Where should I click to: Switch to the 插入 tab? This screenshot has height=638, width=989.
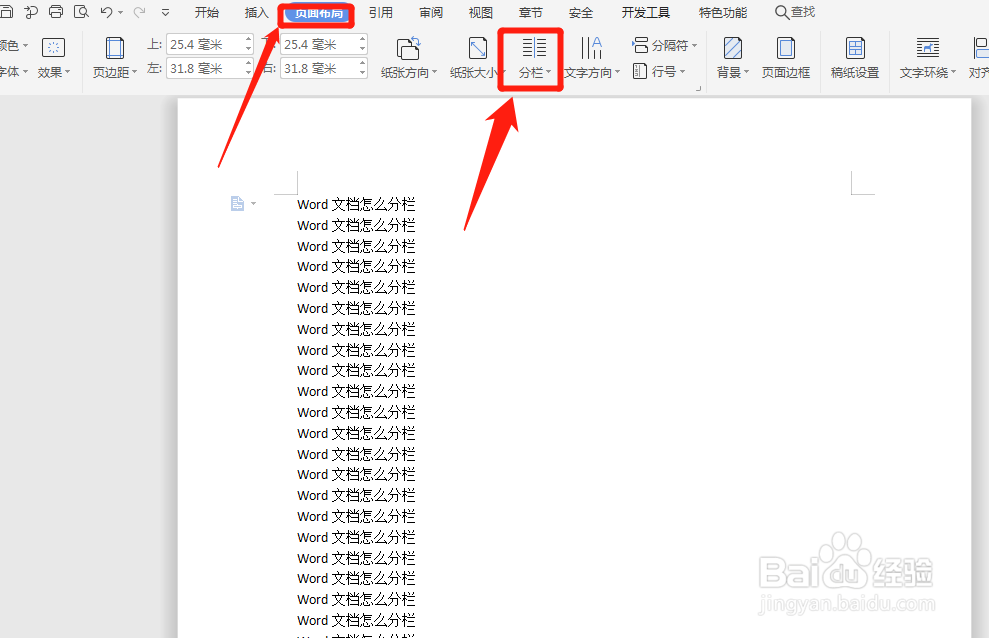[x=256, y=13]
